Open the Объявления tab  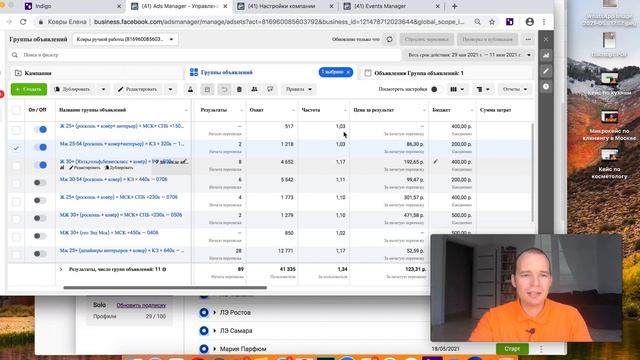pos(446,73)
